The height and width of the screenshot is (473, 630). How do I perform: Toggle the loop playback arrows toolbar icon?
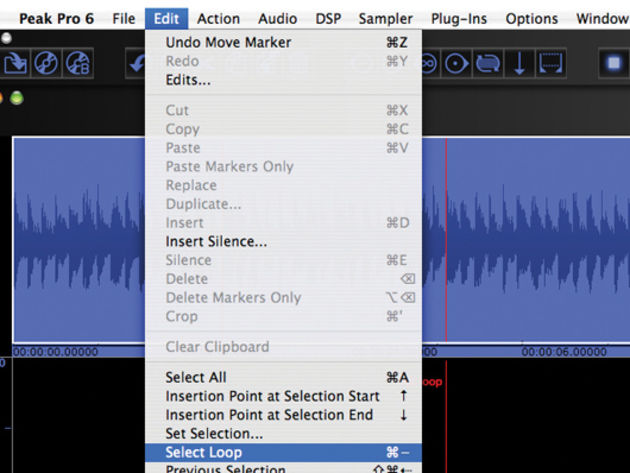(x=487, y=63)
